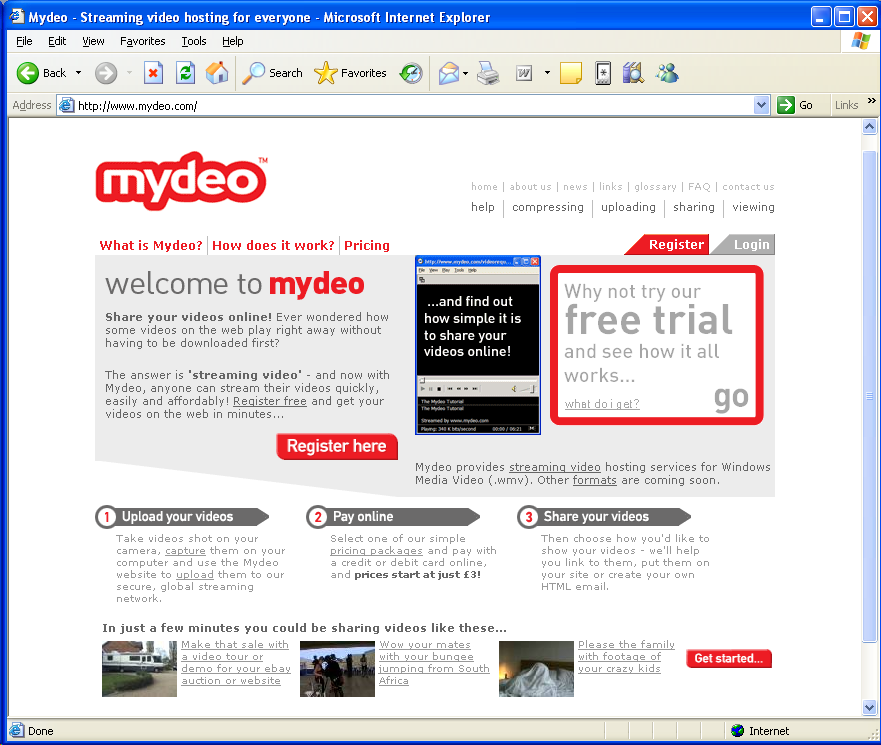The width and height of the screenshot is (881, 745).
Task: Click the scroll up arrow
Action: click(869, 127)
